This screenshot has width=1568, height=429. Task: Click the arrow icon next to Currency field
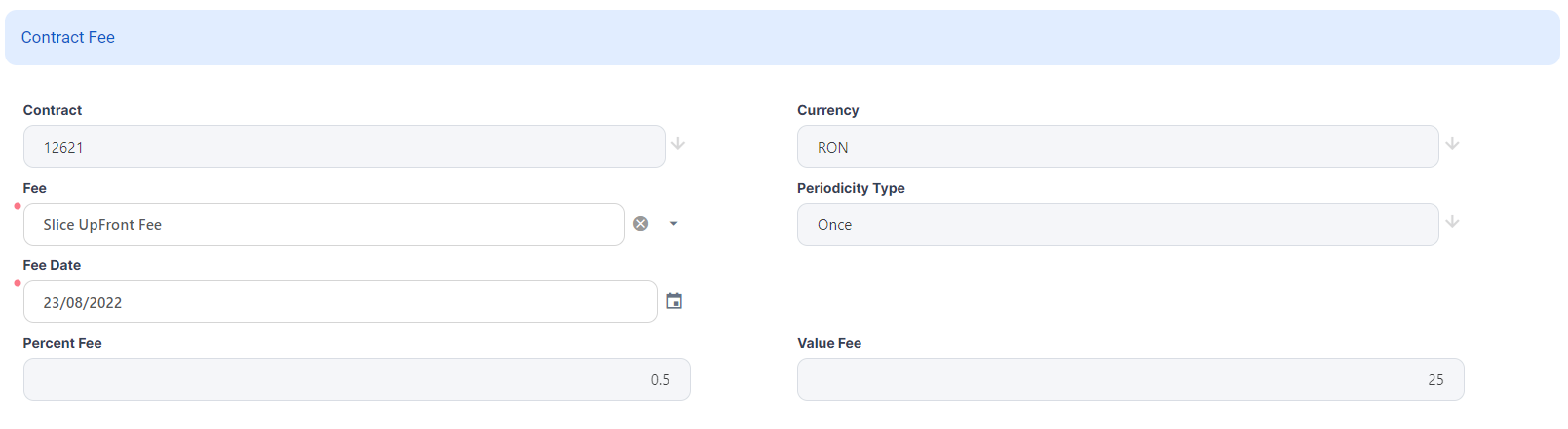click(x=1452, y=144)
